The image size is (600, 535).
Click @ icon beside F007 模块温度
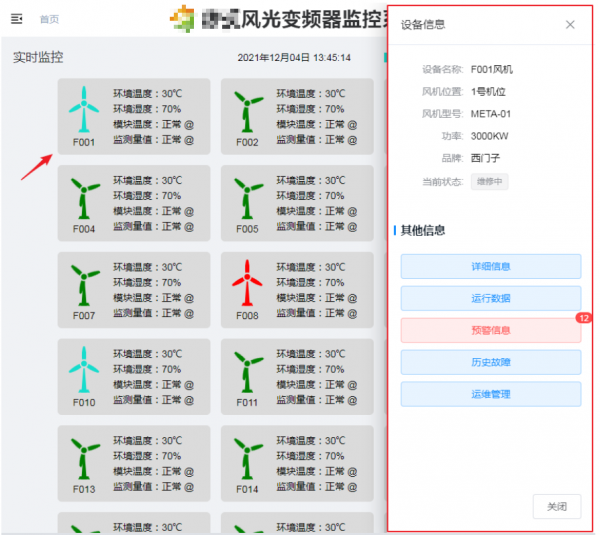pos(189,298)
